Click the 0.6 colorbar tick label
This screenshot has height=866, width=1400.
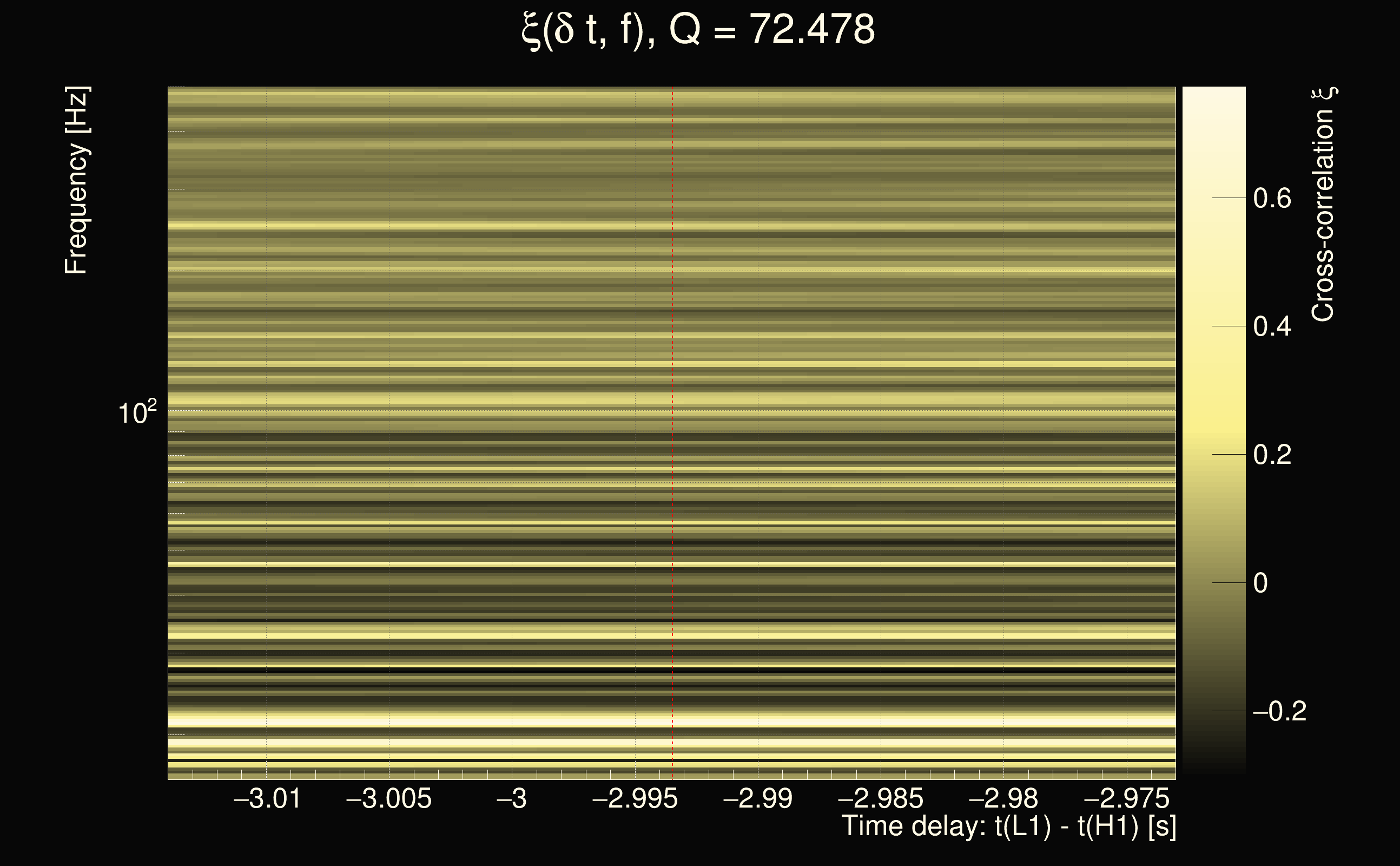point(1272,198)
